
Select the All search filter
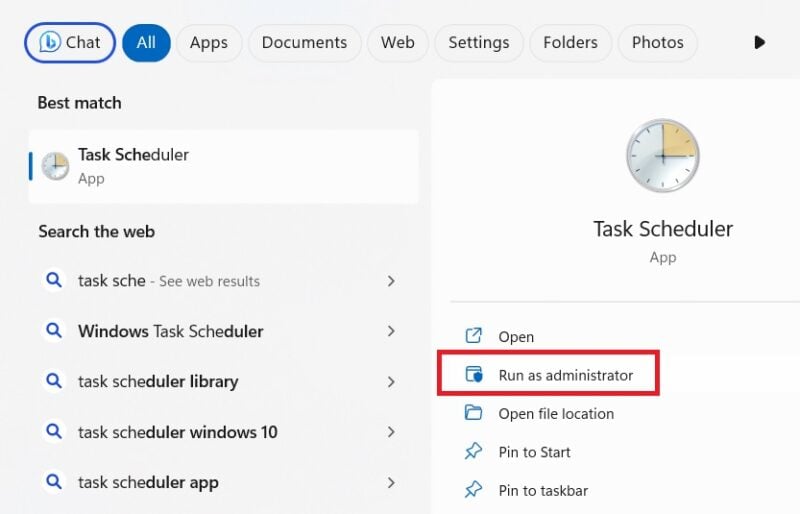(146, 42)
